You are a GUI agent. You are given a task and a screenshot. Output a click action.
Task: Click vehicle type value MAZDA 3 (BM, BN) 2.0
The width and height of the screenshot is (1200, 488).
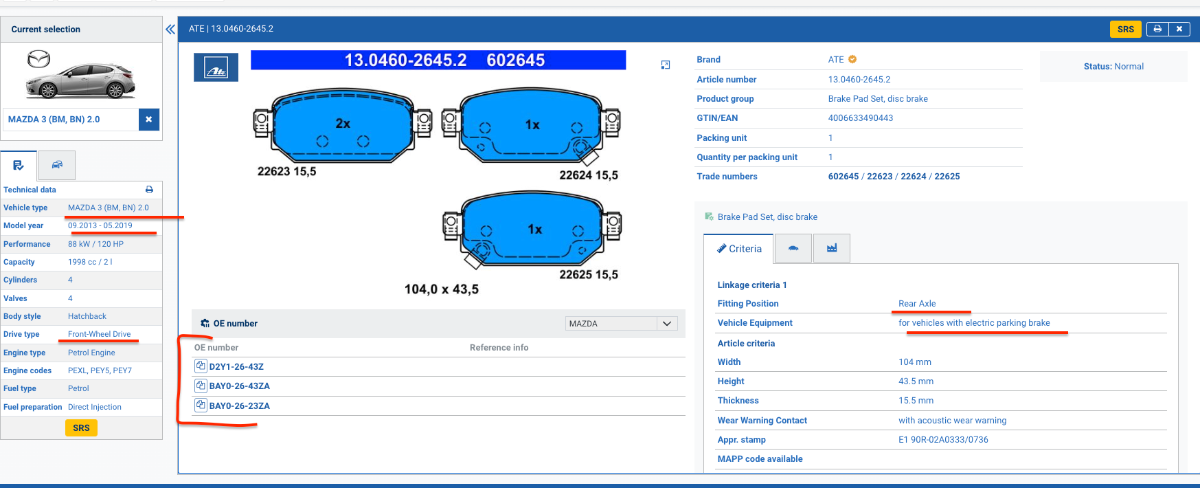point(108,208)
